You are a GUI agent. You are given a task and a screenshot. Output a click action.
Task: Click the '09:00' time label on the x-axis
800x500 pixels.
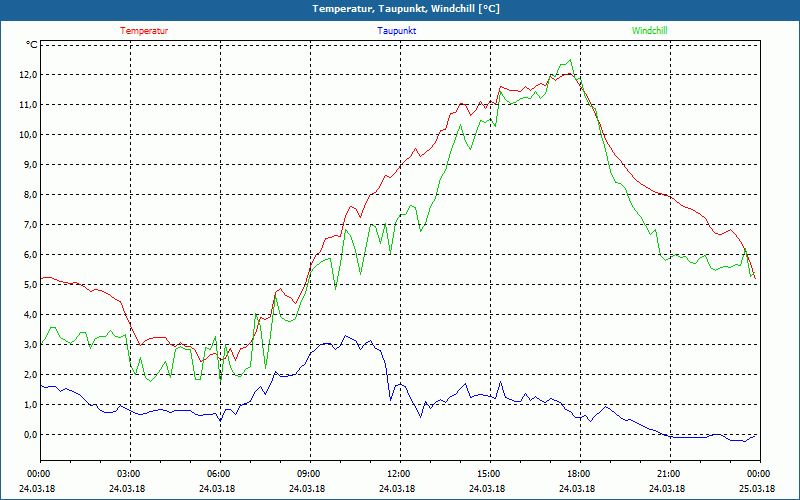[307, 474]
